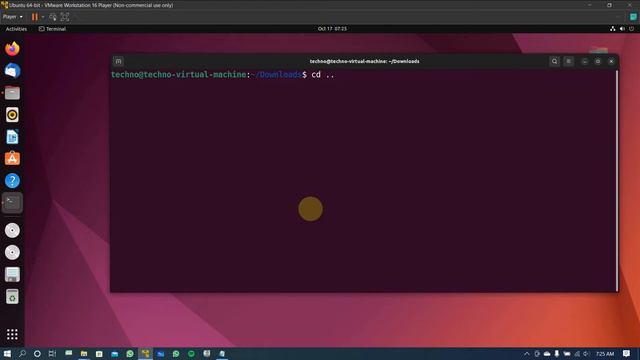Open the Windows Start menu

coord(7,353)
